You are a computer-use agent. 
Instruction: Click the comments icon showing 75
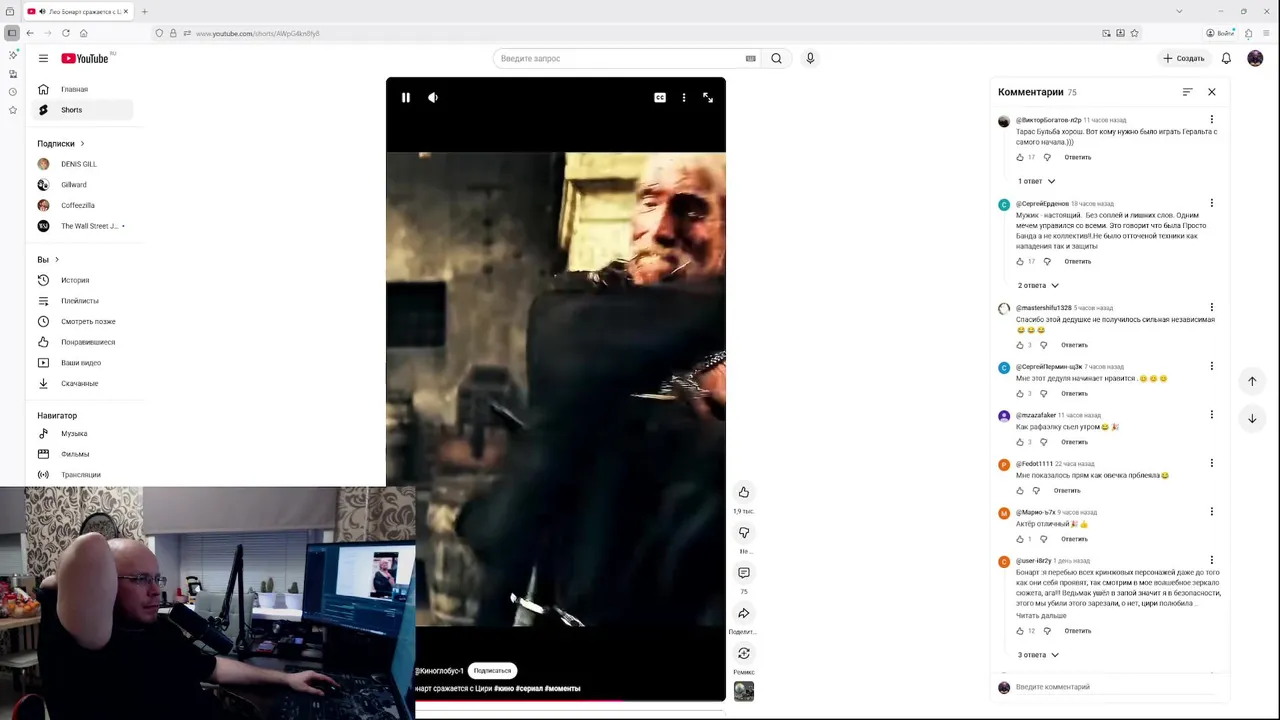pos(744,573)
